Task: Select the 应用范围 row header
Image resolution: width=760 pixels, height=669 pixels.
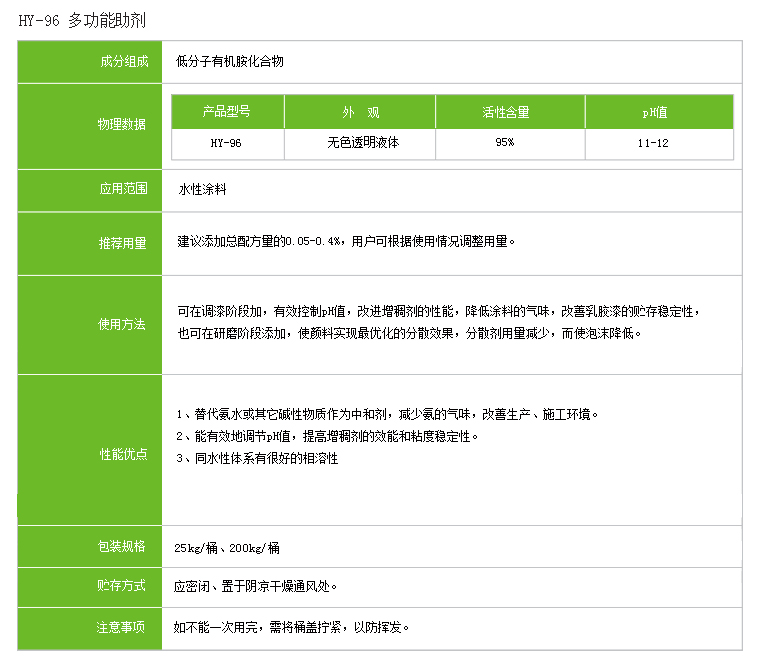Action: click(122, 188)
